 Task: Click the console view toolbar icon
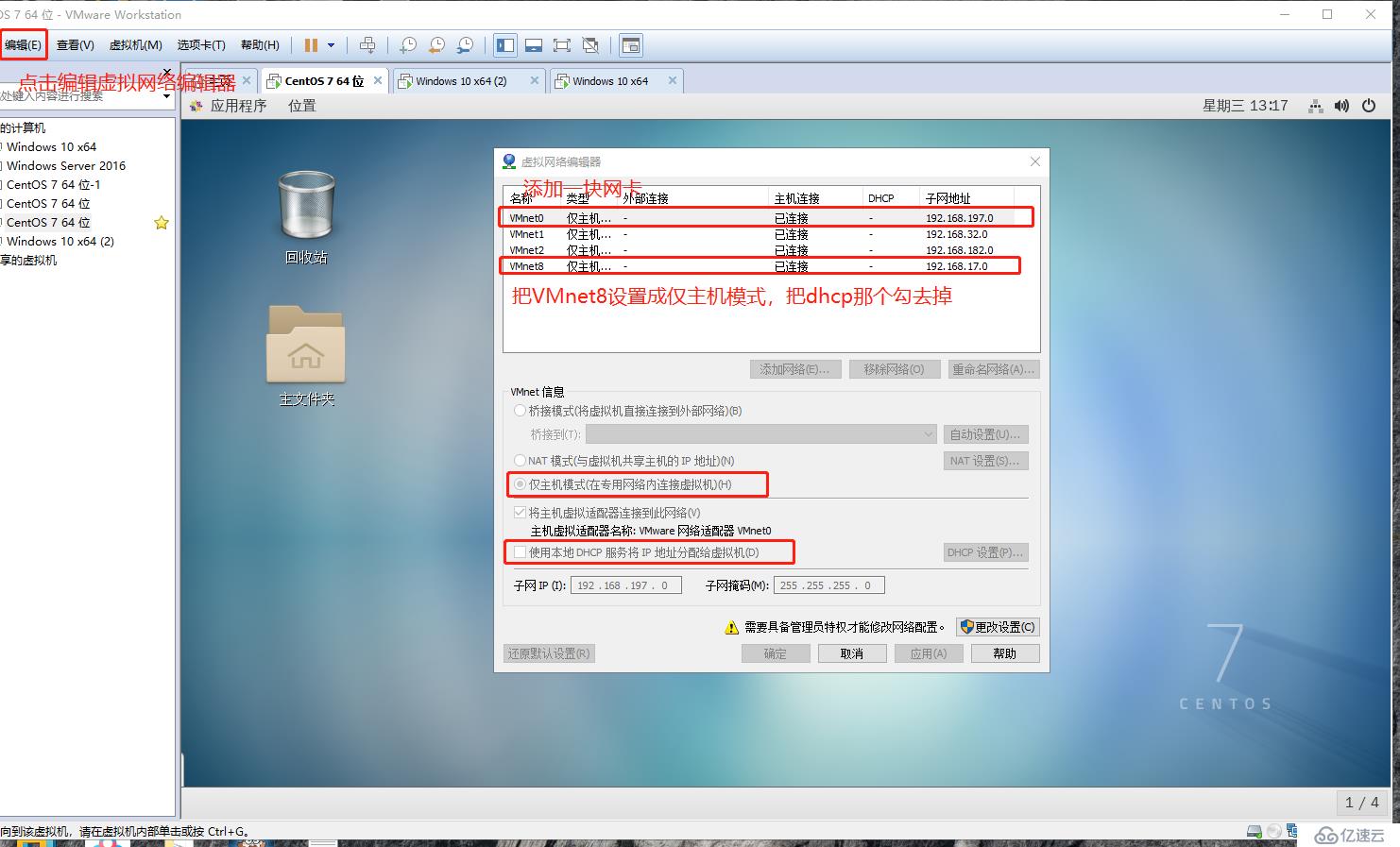coord(631,44)
